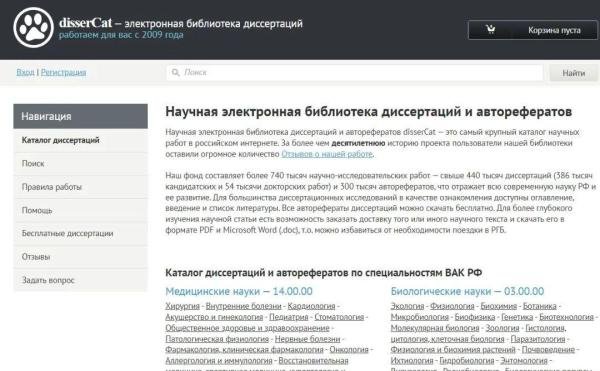Open the 'Биофизика' link

click(x=474, y=317)
